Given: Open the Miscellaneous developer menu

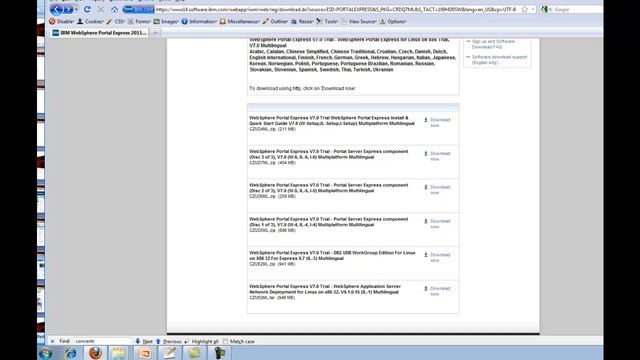Looking at the screenshot, I should click(240, 21).
